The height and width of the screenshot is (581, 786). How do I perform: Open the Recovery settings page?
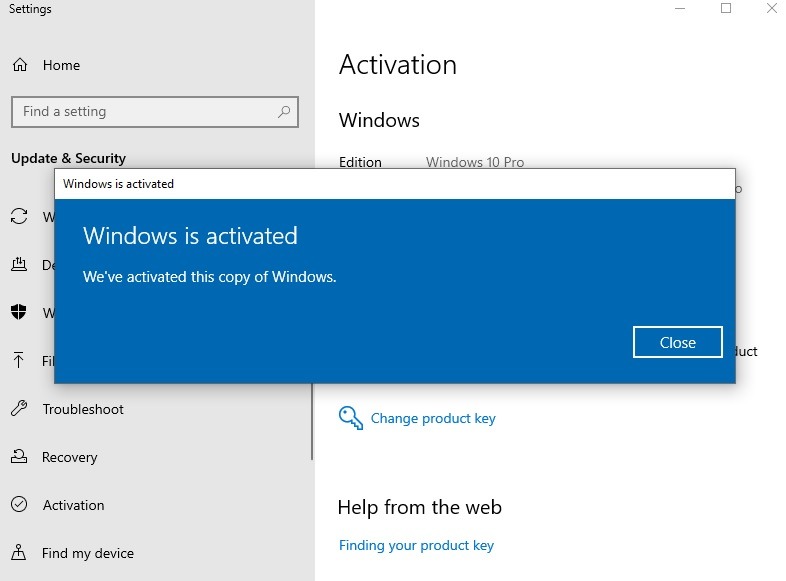point(70,457)
